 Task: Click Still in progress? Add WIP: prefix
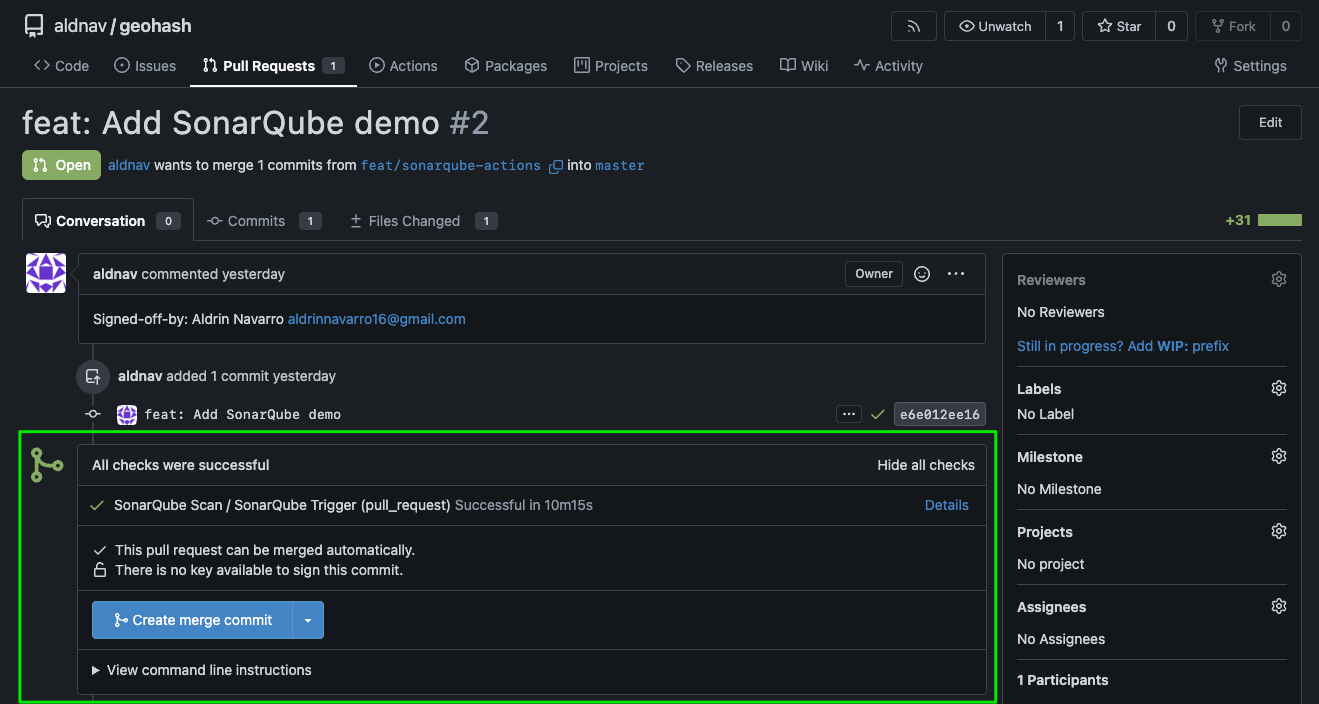(1123, 346)
